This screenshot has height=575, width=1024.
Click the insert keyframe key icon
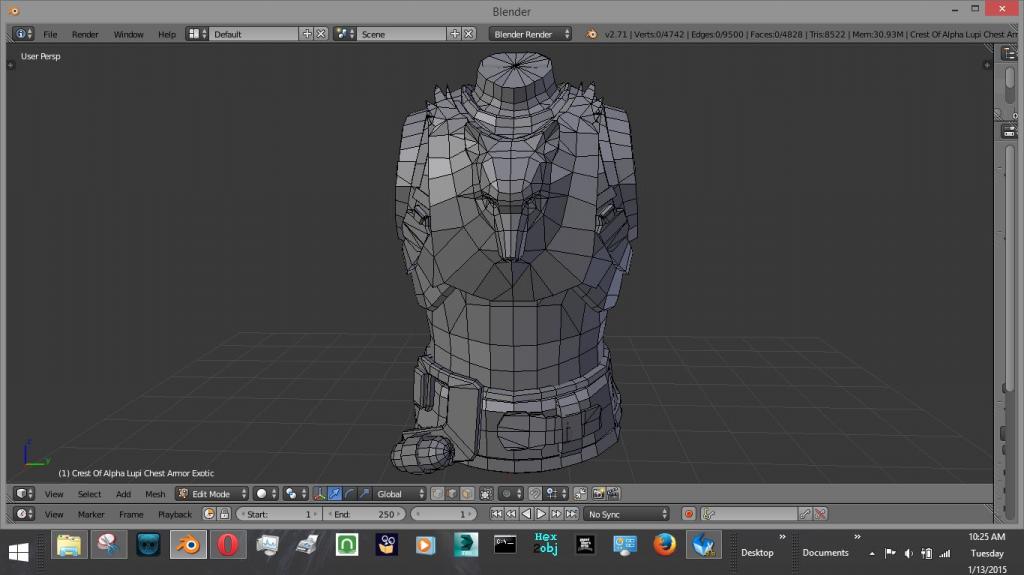[804, 514]
